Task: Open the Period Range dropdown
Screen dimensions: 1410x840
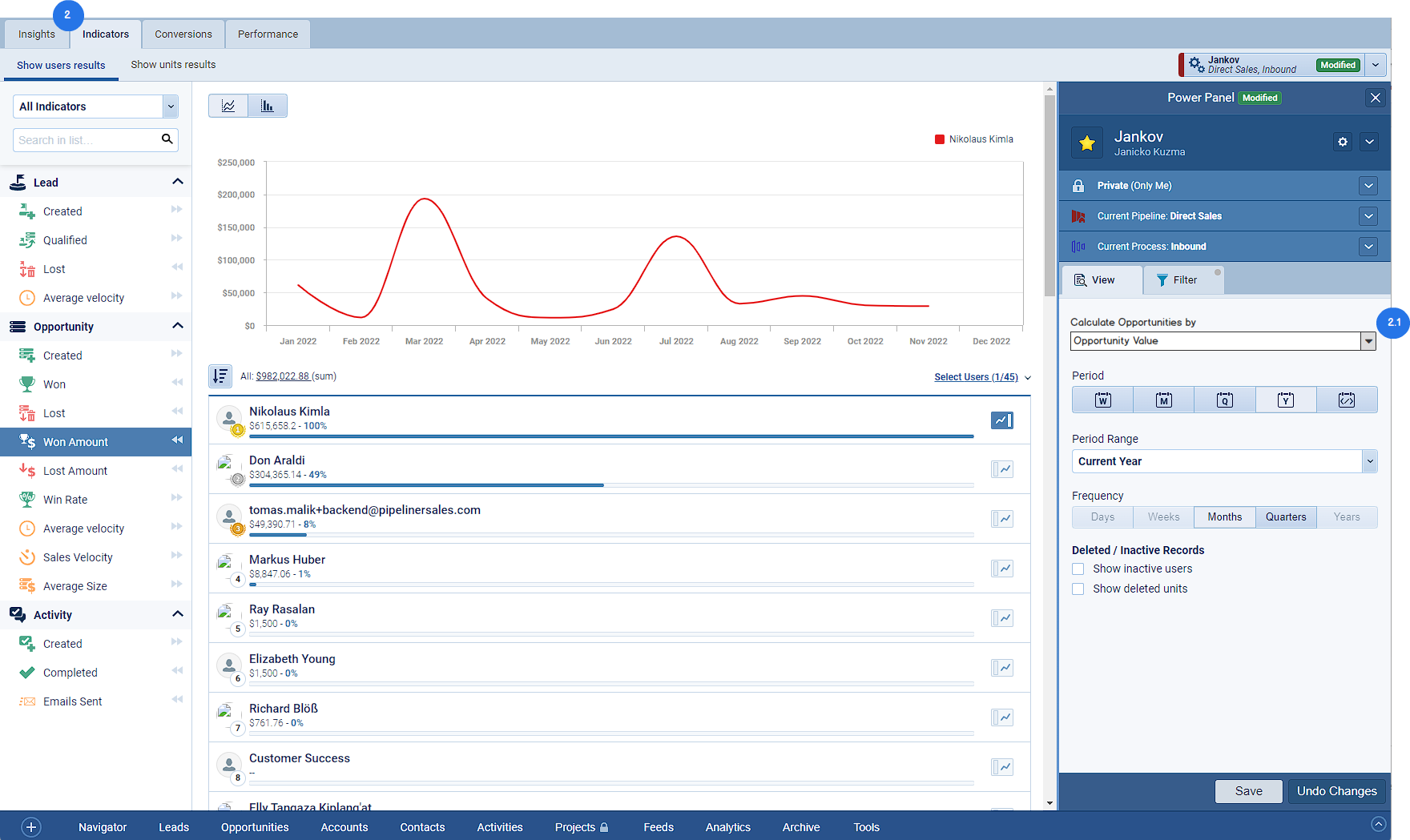Action: (x=1223, y=461)
